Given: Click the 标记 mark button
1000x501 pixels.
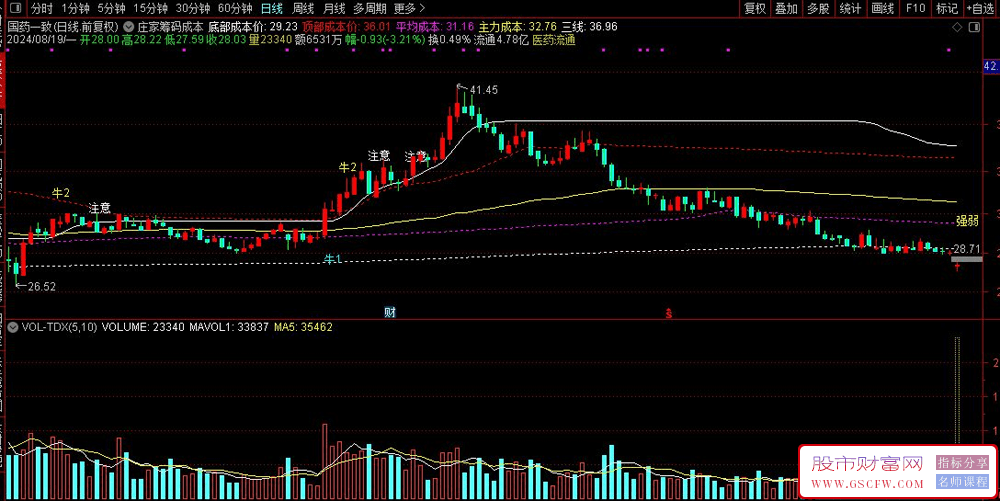Looking at the screenshot, I should (947, 8).
